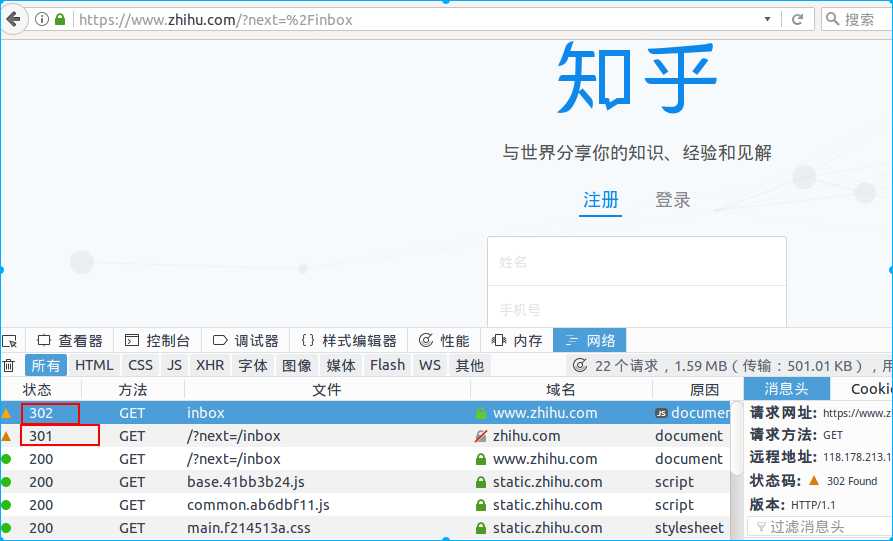
Task: Click the performance analysis icon beside 22 个请求
Action: (x=580, y=366)
